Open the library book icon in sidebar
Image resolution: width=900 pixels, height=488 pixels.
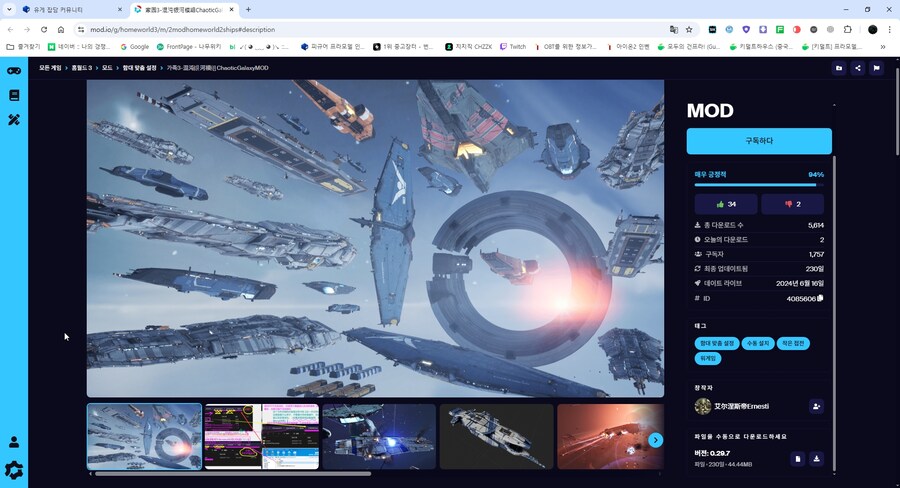pyautogui.click(x=14, y=96)
